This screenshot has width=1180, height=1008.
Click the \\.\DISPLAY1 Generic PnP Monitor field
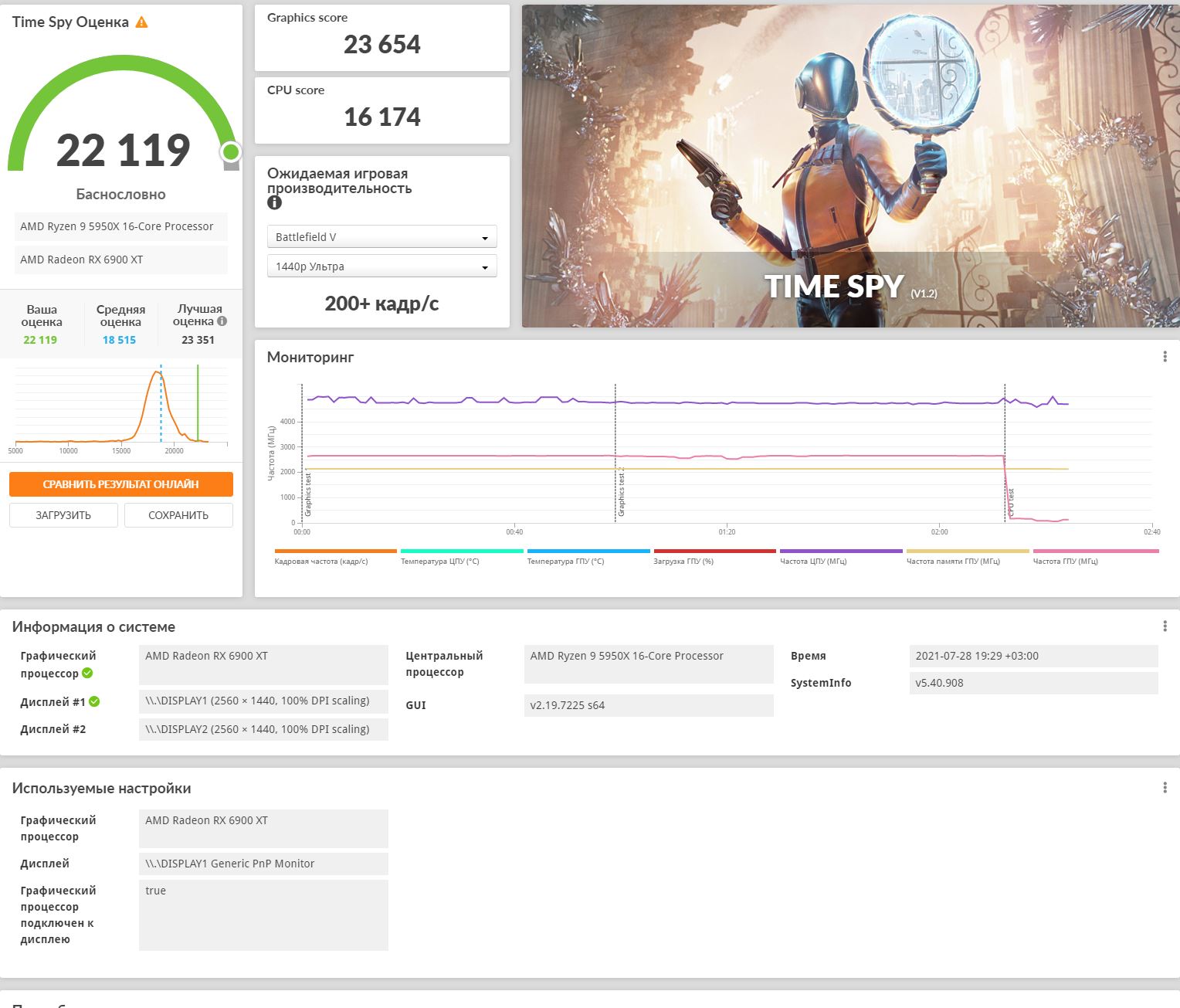coord(263,864)
